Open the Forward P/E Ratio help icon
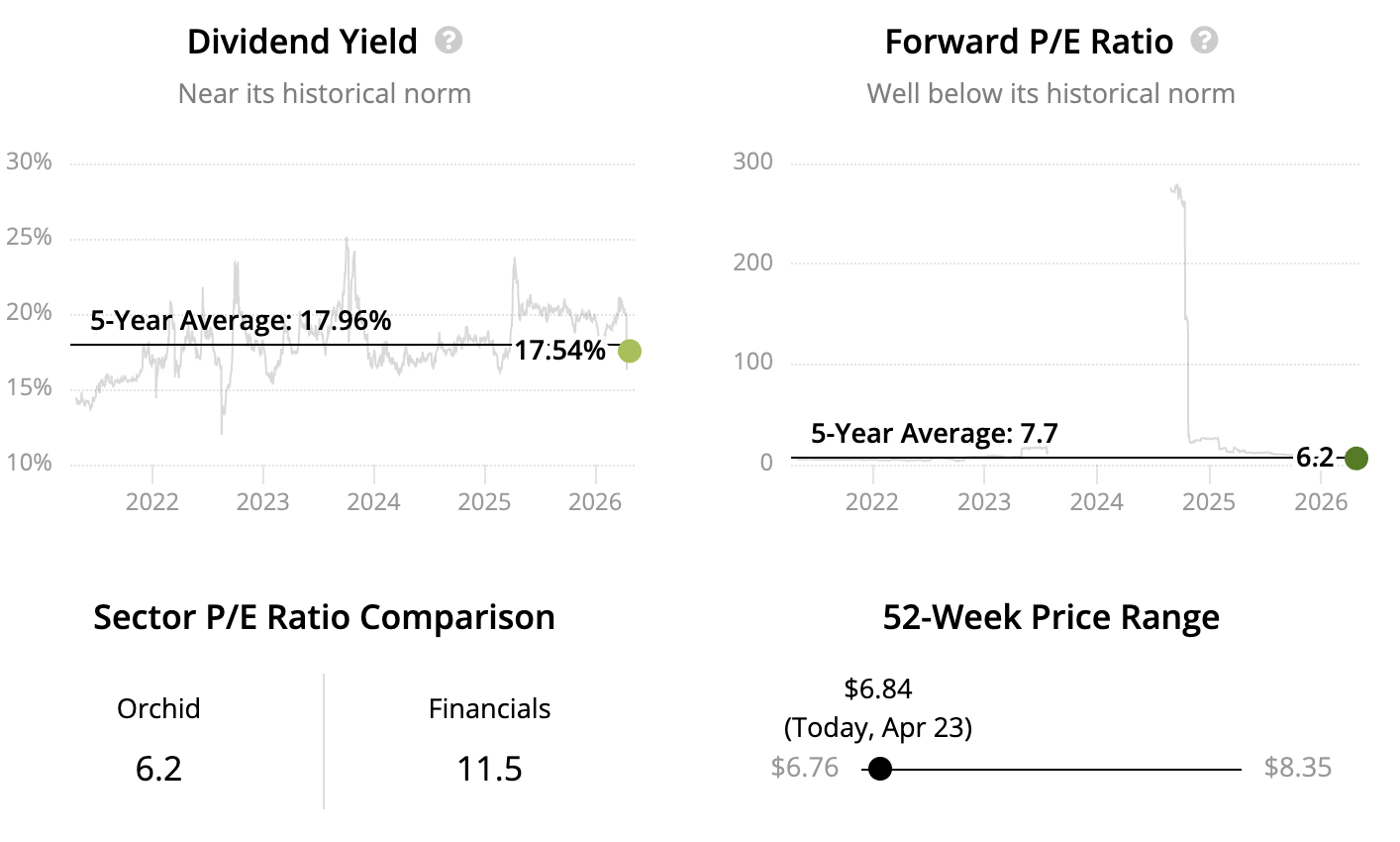The width and height of the screenshot is (1400, 842). [x=1204, y=41]
